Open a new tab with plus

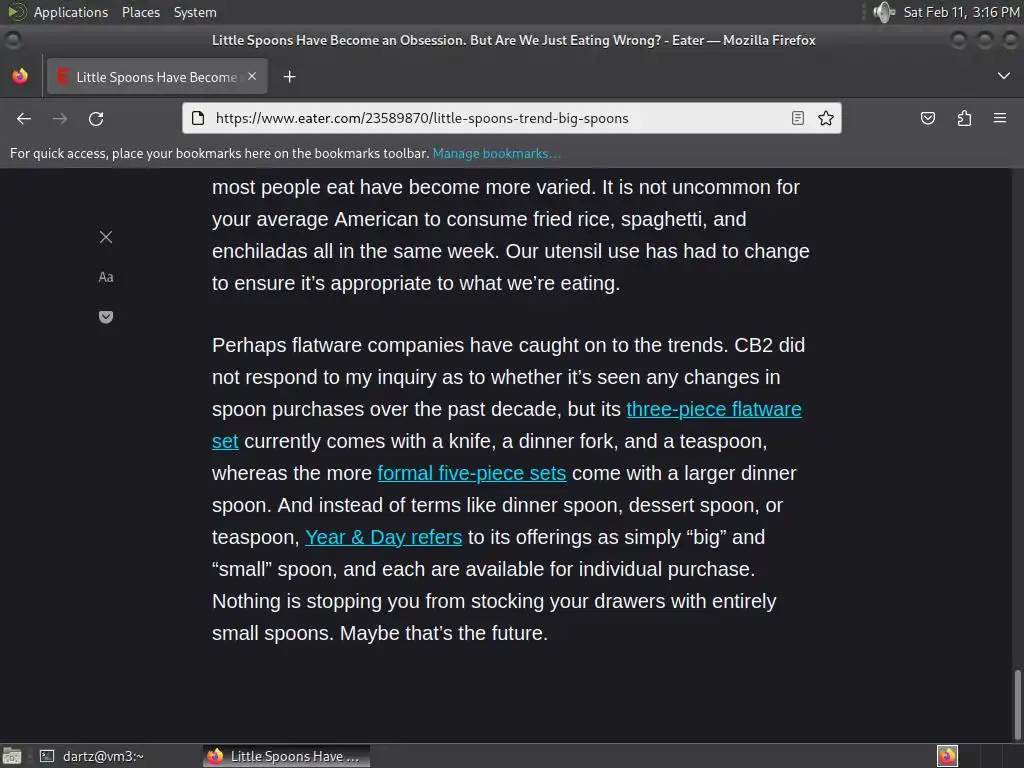pyautogui.click(x=289, y=77)
